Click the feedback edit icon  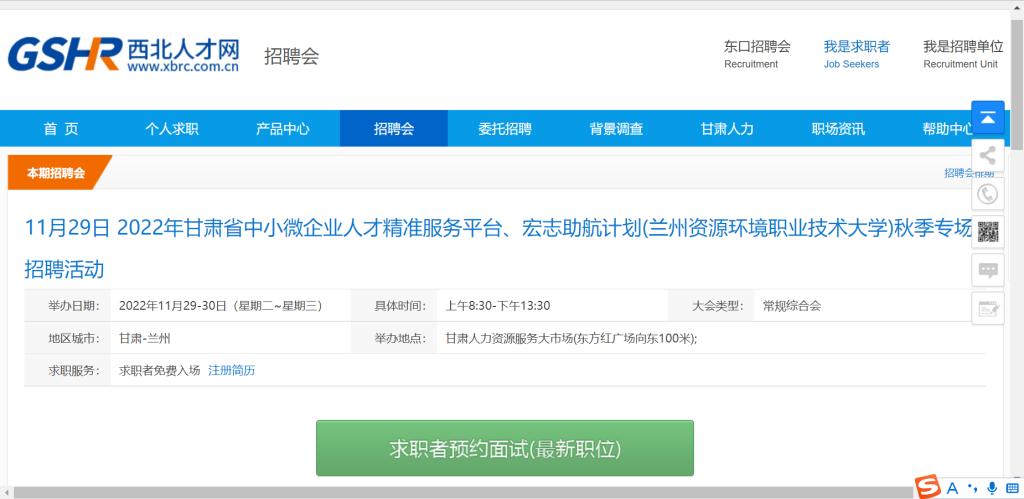pos(987,308)
